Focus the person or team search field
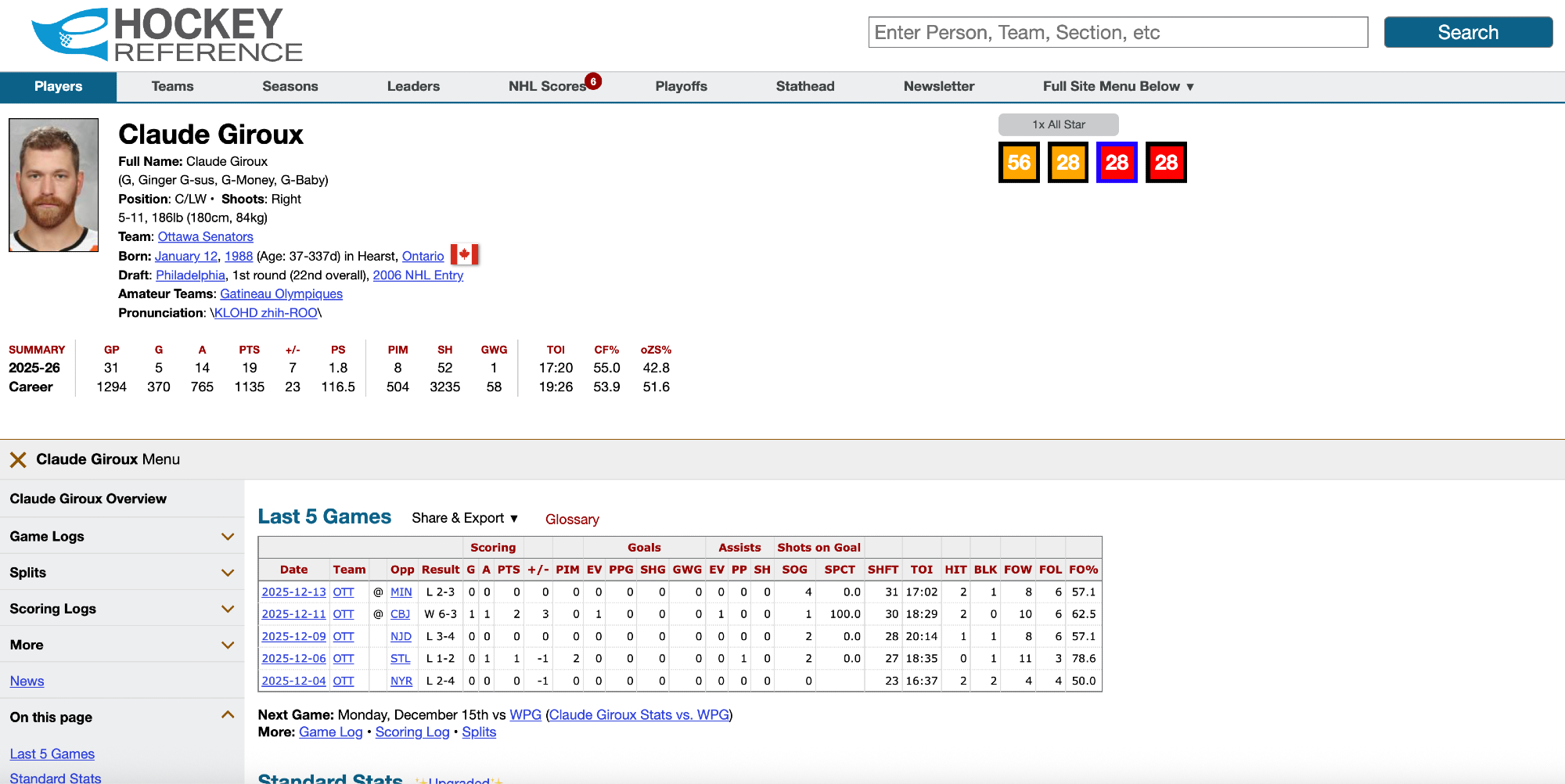 point(1117,32)
